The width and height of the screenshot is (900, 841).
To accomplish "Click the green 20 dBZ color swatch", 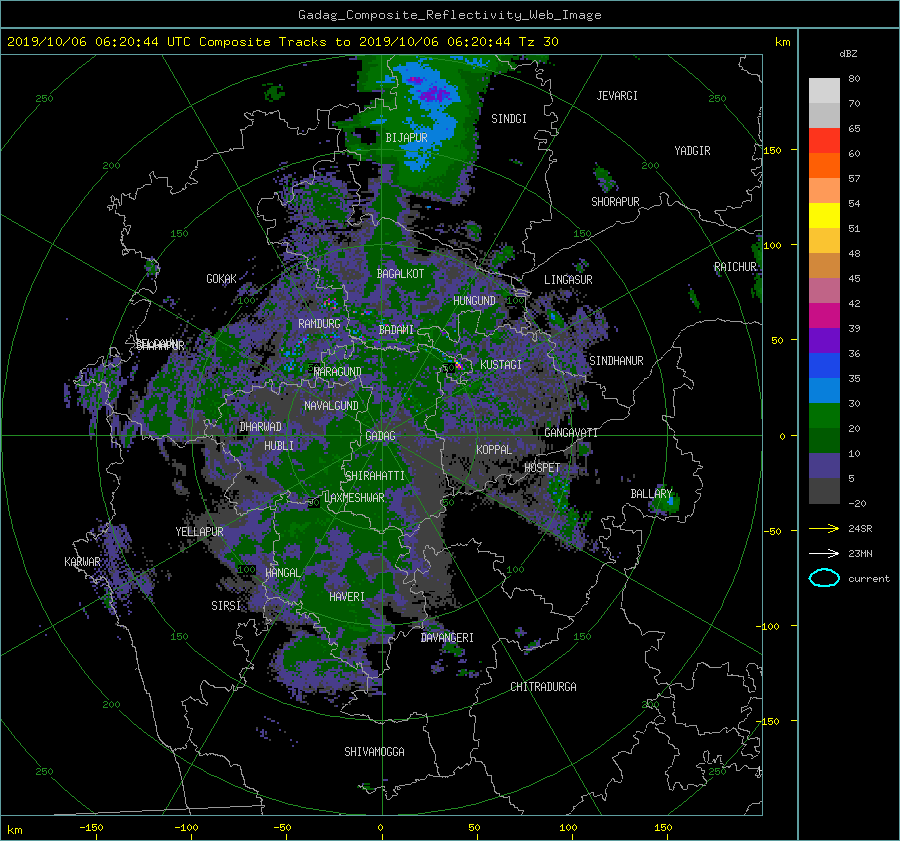I will point(824,416).
